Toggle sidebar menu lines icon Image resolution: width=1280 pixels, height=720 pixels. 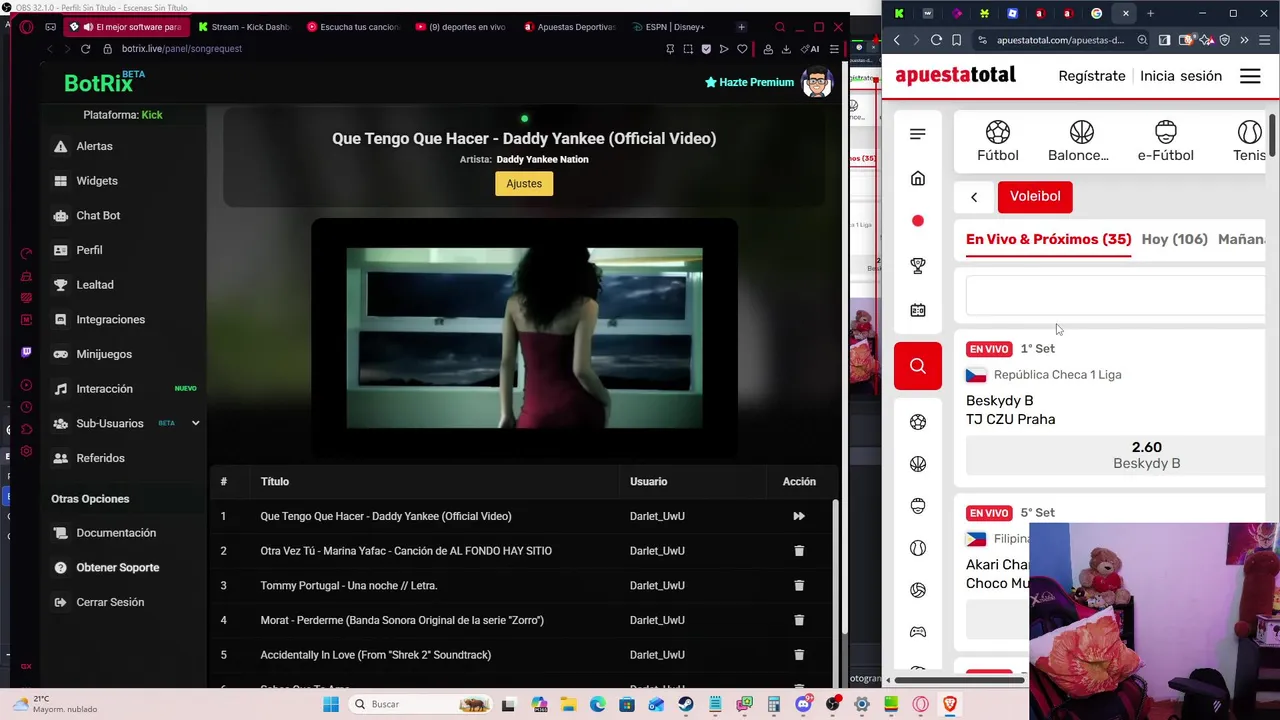[x=918, y=134]
